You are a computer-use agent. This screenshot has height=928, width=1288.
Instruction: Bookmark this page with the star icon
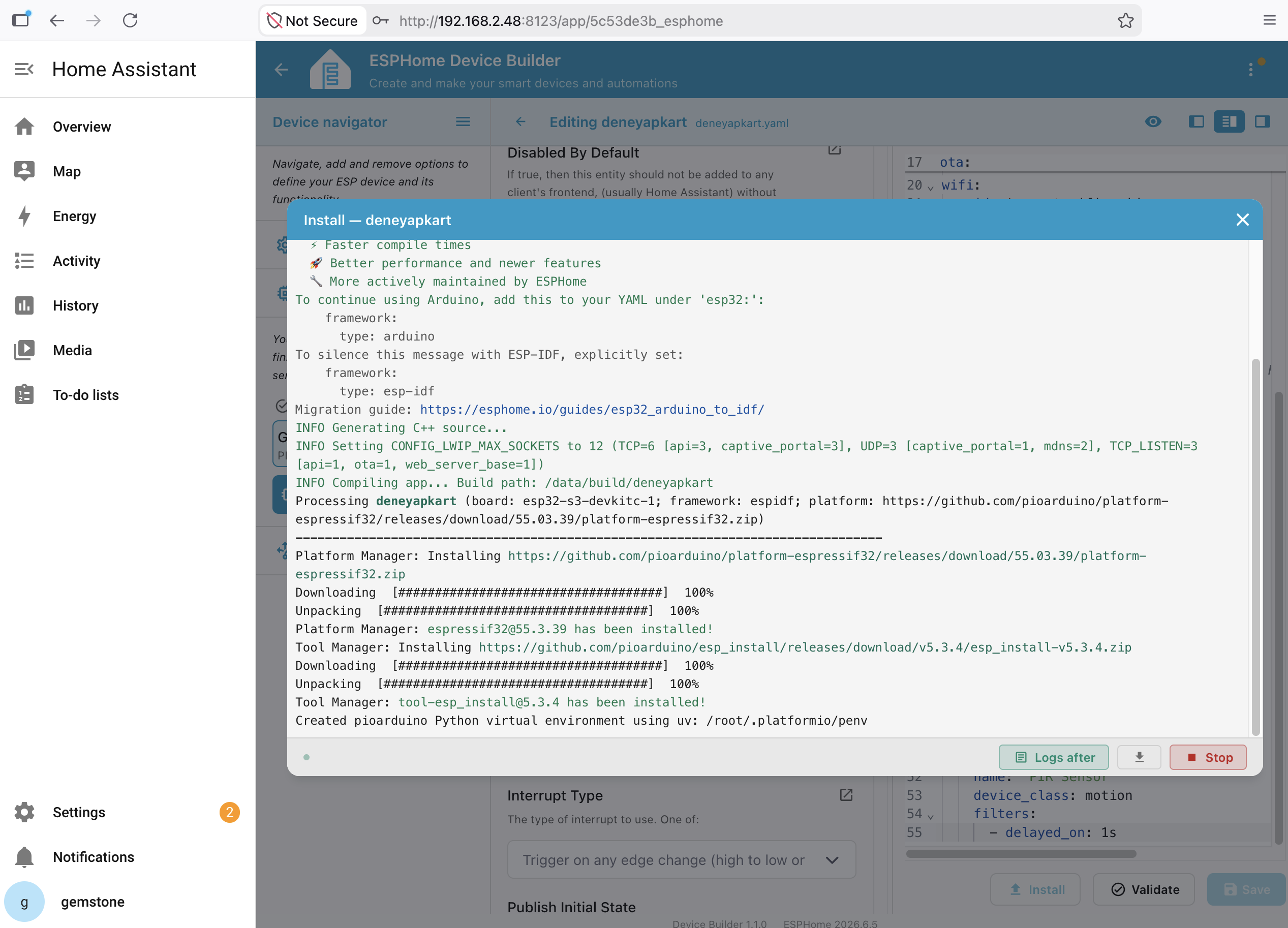click(1125, 21)
